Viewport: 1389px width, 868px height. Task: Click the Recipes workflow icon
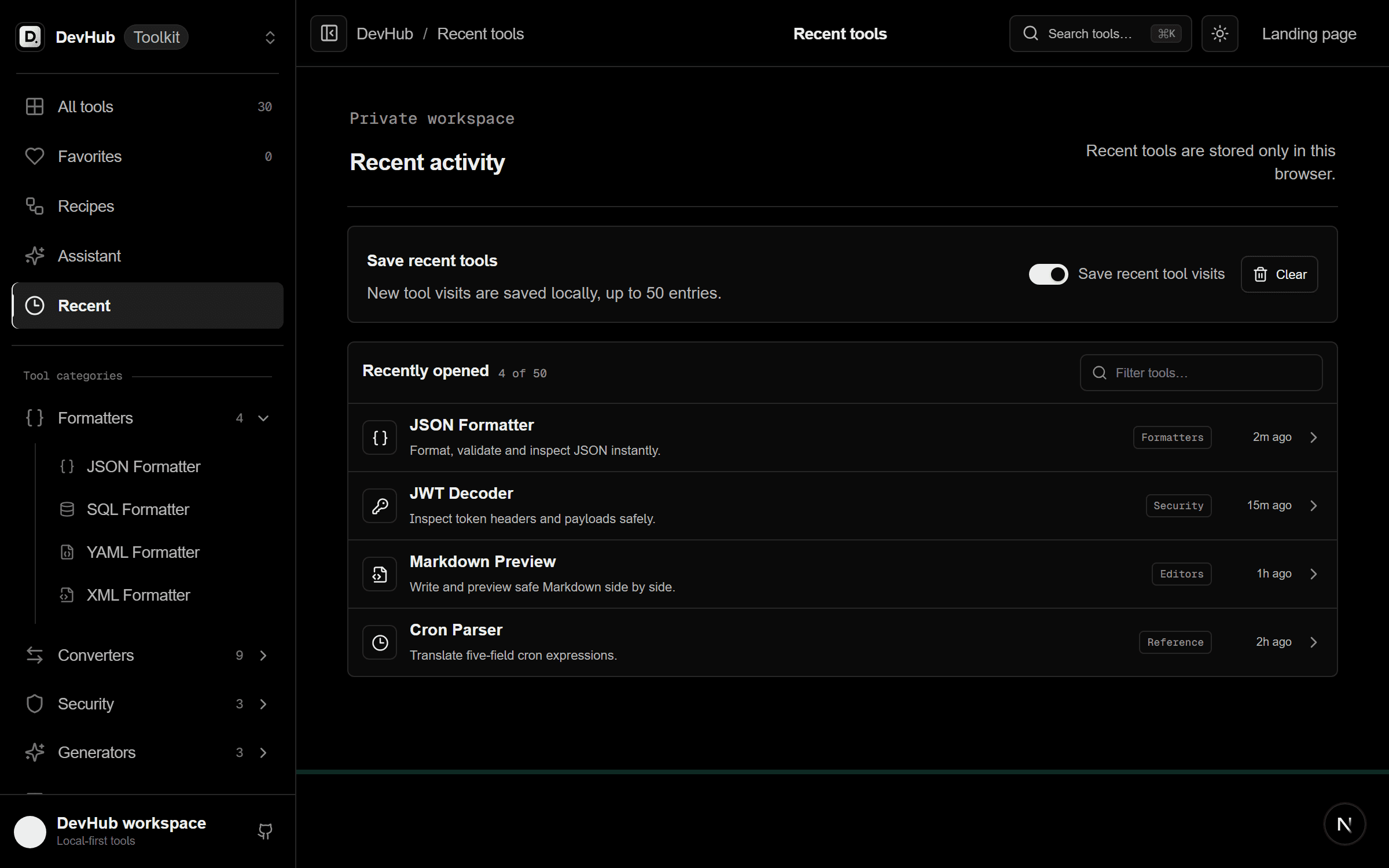click(35, 206)
